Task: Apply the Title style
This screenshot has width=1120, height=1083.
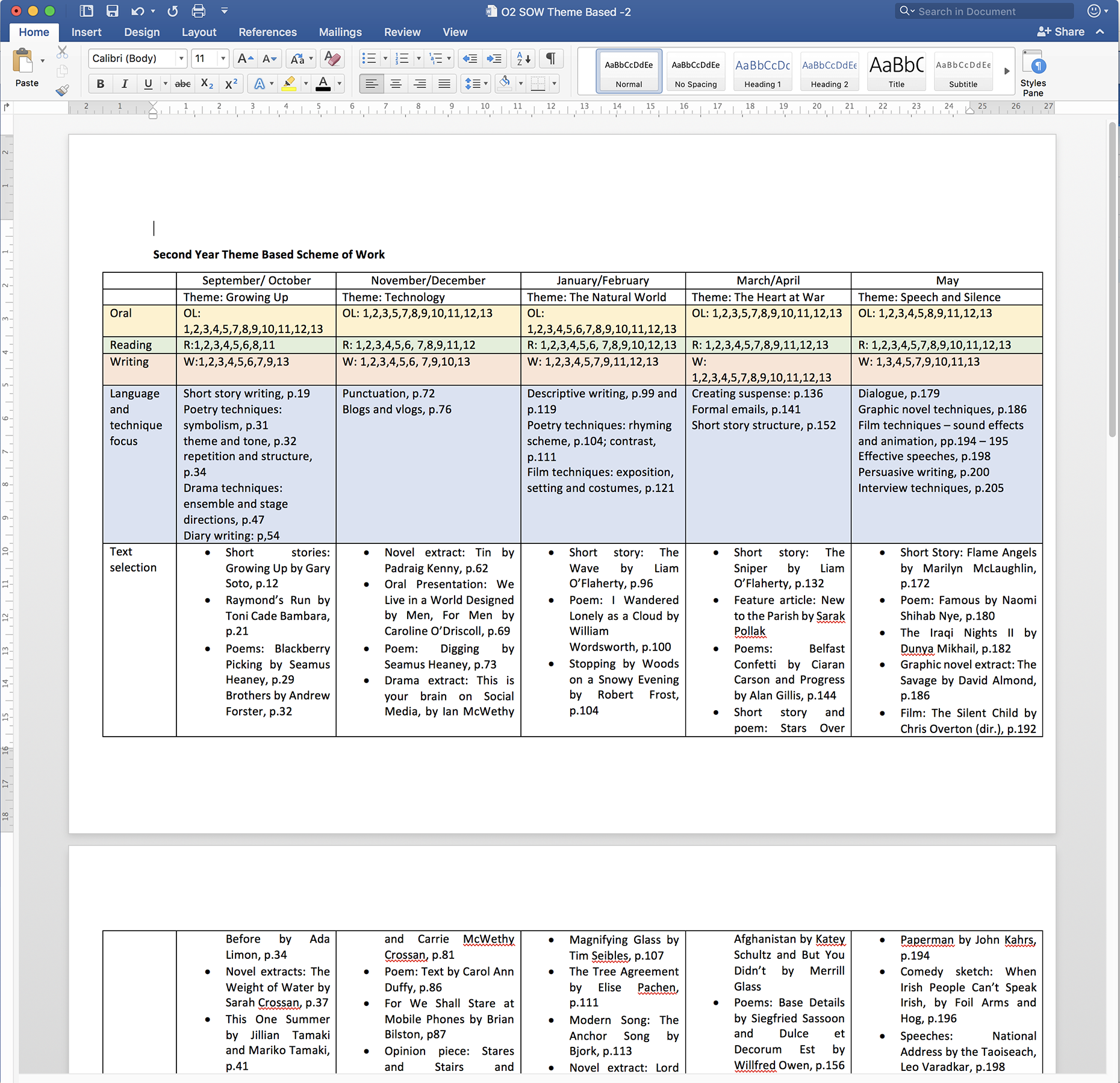Action: click(x=896, y=71)
